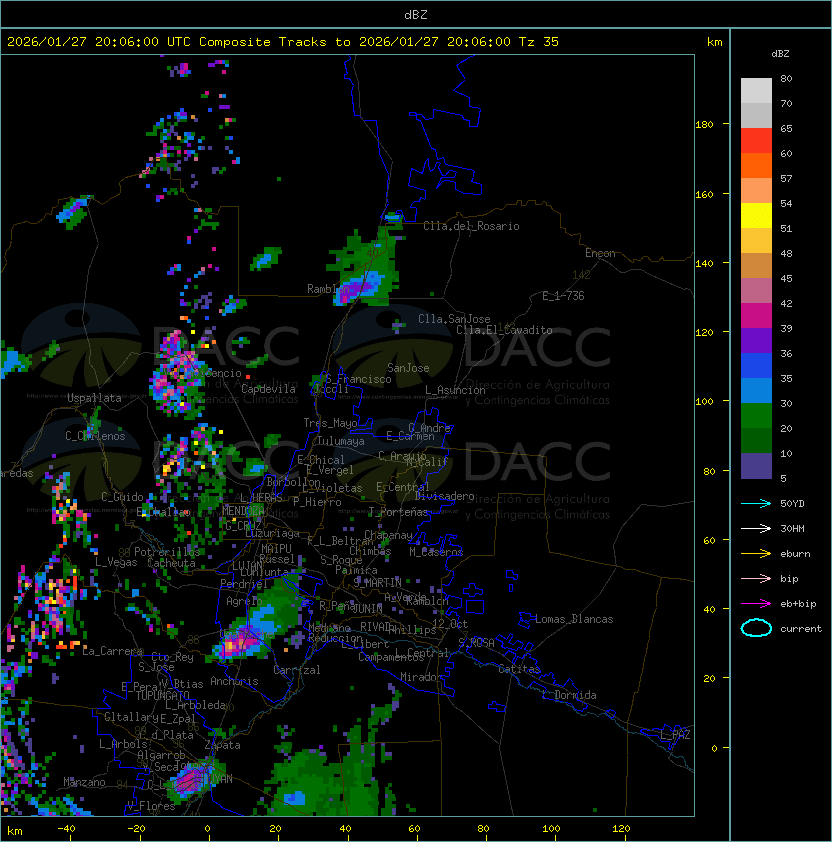Viewport: 832px width, 842px height.
Task: Click the Uspallata place label
Action: (95, 398)
